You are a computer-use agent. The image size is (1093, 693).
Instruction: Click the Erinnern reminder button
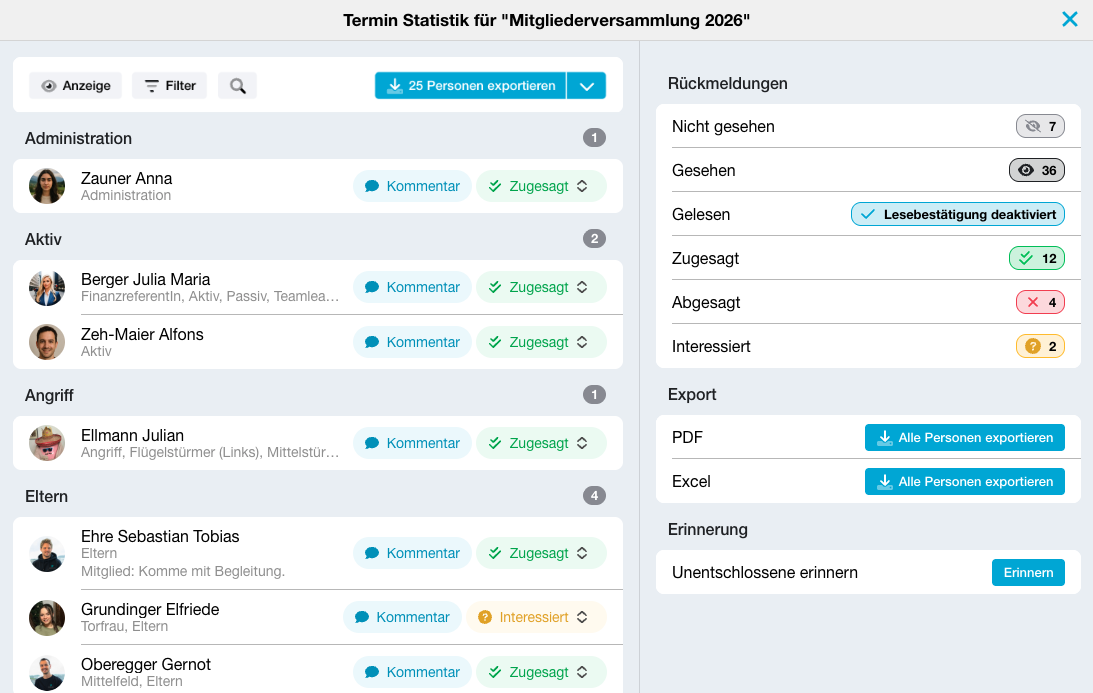(x=1028, y=572)
